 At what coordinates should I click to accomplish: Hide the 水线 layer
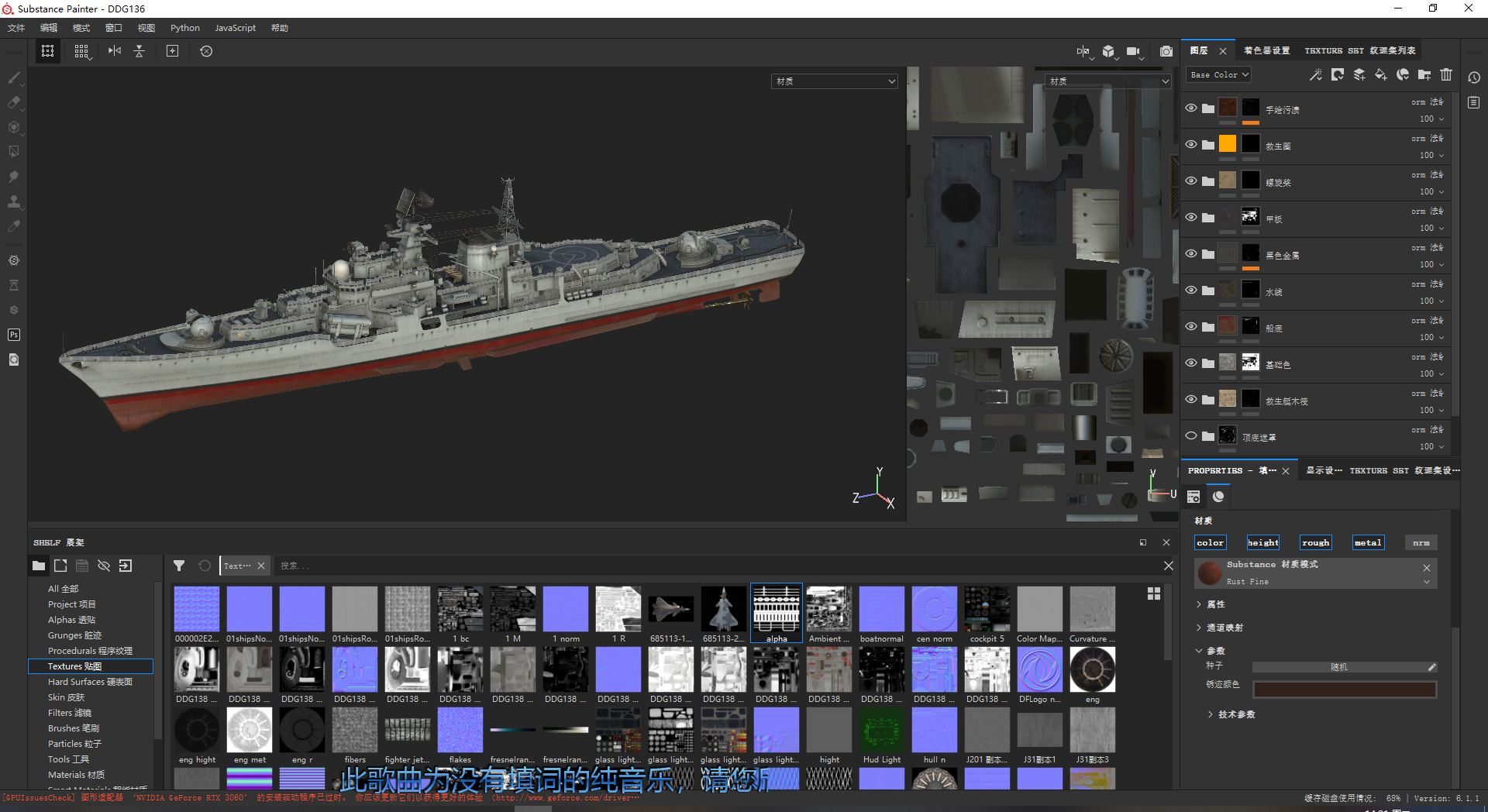click(1191, 291)
